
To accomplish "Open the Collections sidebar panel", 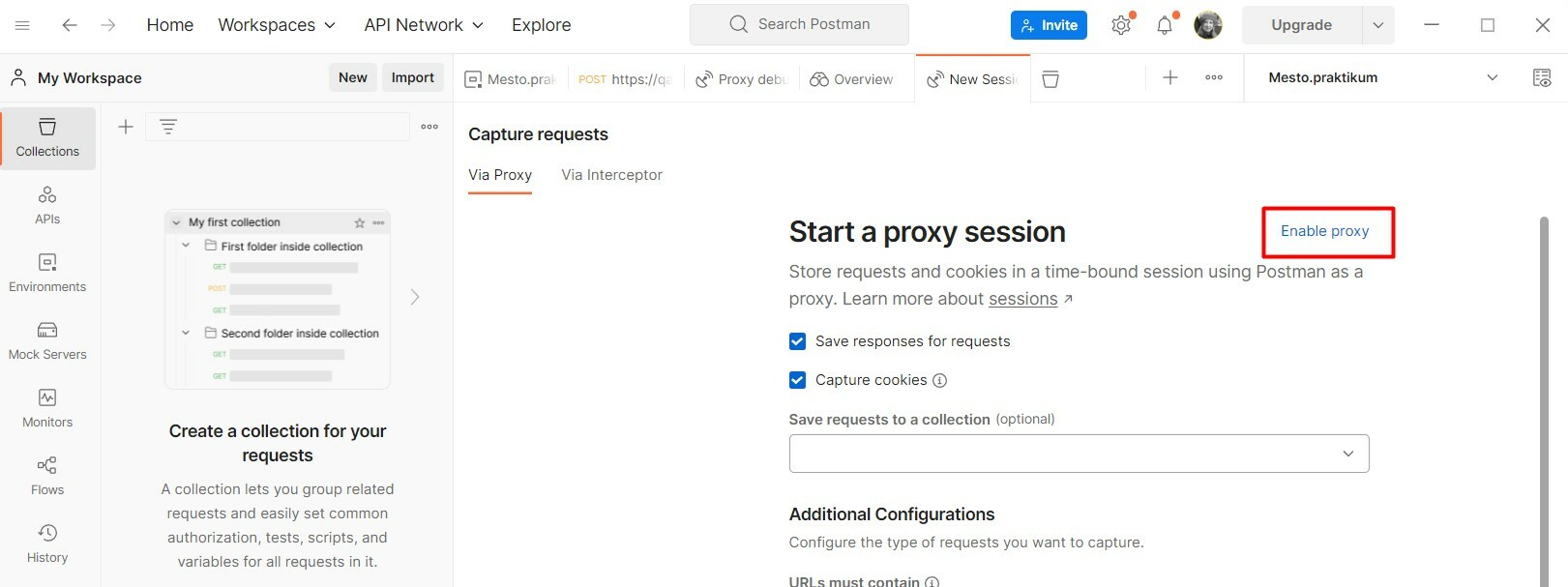I will (47, 138).
